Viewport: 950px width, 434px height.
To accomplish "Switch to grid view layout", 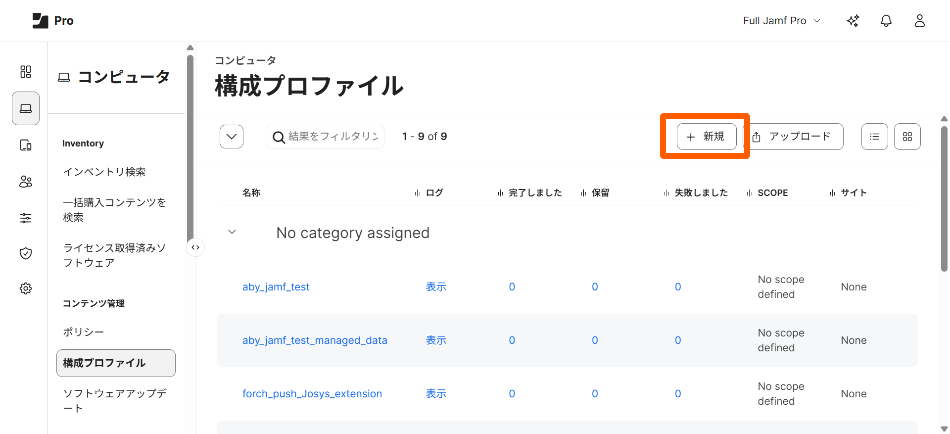I will coord(907,137).
